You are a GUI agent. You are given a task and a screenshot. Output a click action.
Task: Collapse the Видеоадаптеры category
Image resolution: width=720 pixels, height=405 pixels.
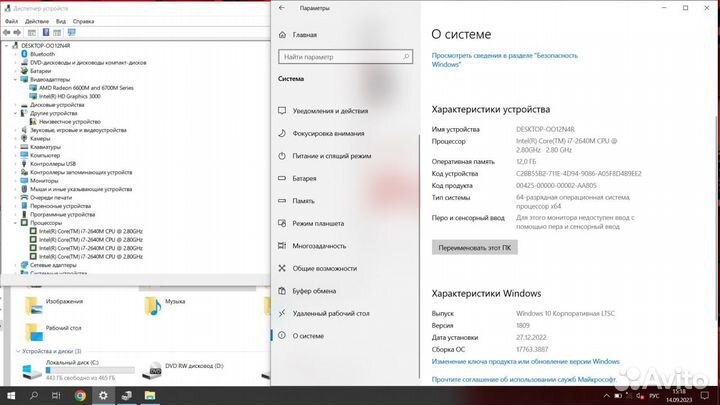(16, 79)
